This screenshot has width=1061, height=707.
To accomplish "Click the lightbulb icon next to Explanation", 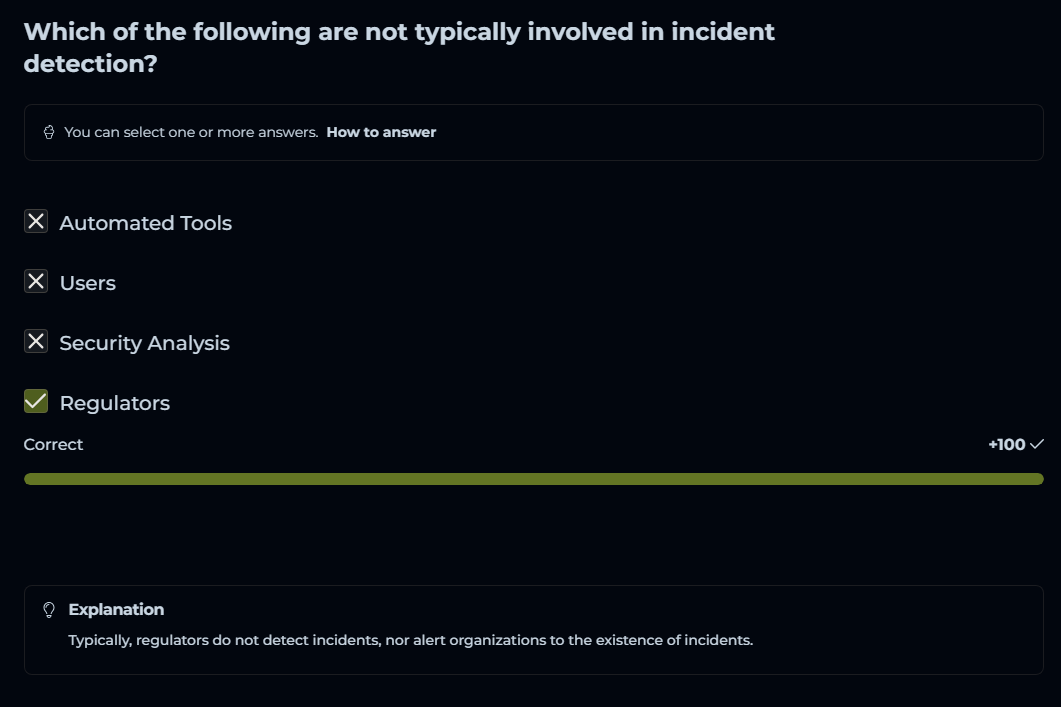I will point(48,610).
